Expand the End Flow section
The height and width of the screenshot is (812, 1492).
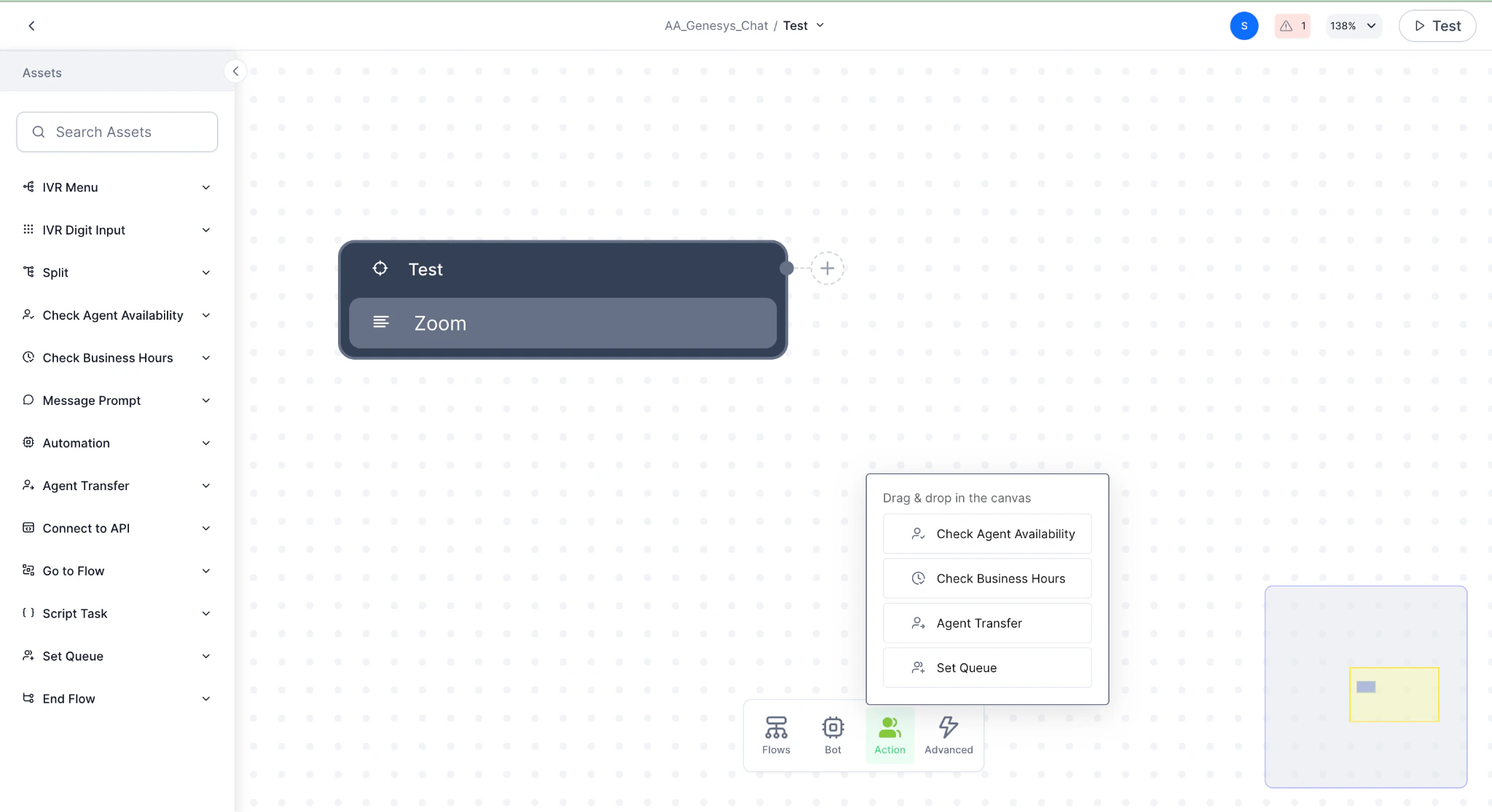(x=207, y=698)
